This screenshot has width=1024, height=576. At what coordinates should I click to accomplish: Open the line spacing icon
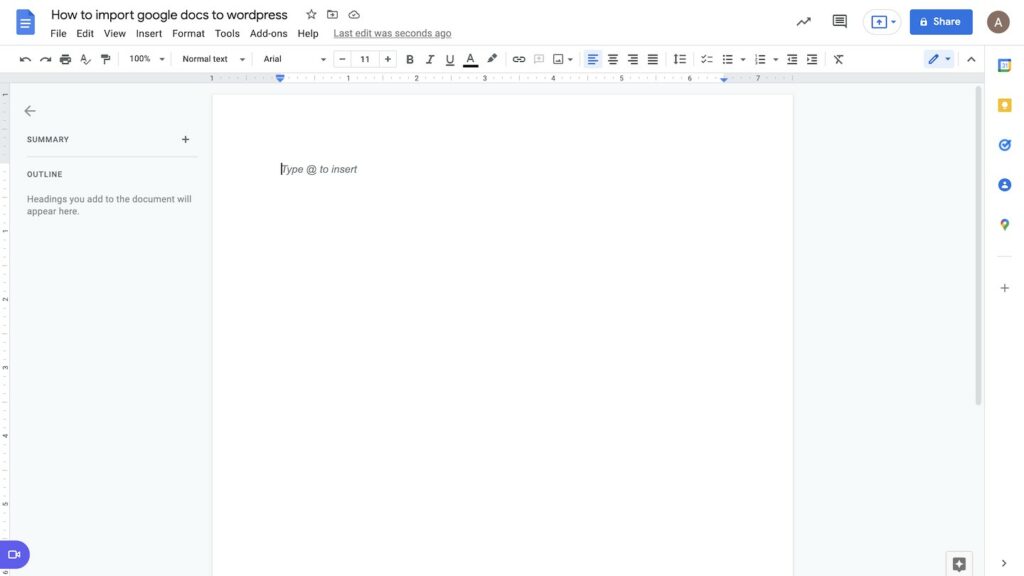[681, 58]
